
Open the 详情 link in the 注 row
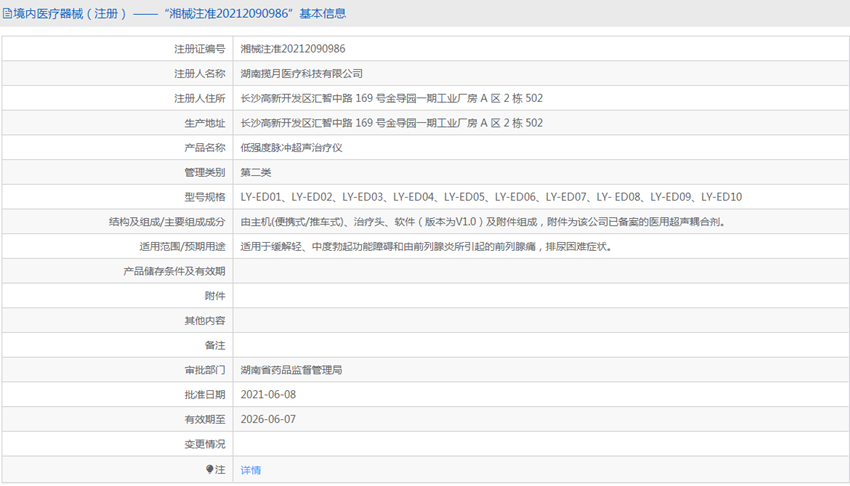tap(250, 470)
